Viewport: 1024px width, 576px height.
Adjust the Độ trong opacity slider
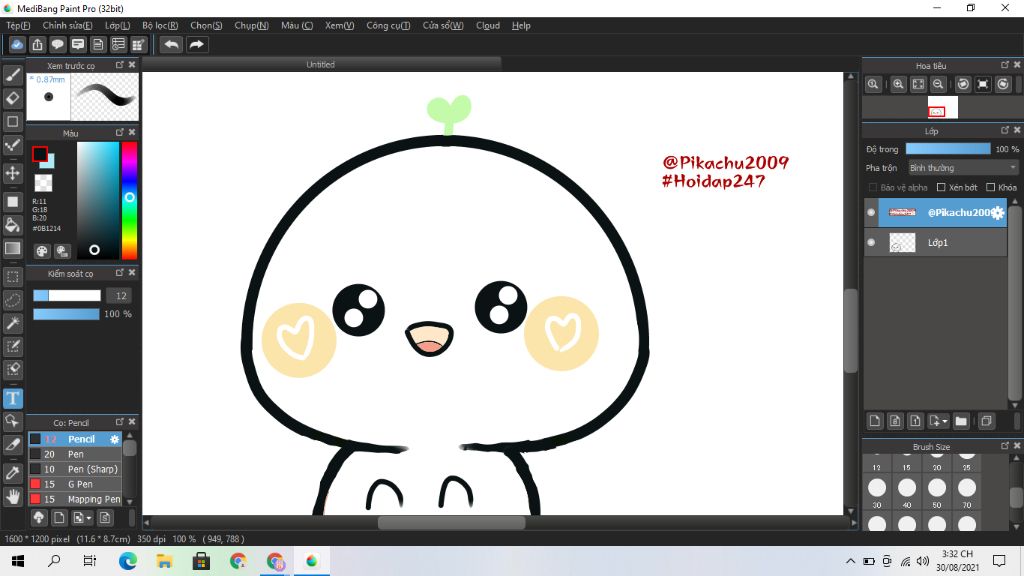(x=948, y=149)
